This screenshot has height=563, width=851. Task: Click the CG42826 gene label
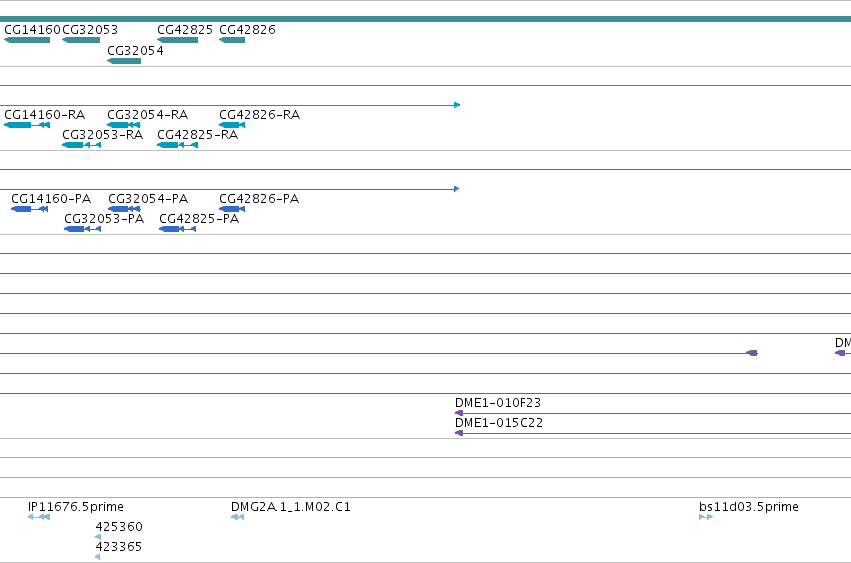click(247, 30)
